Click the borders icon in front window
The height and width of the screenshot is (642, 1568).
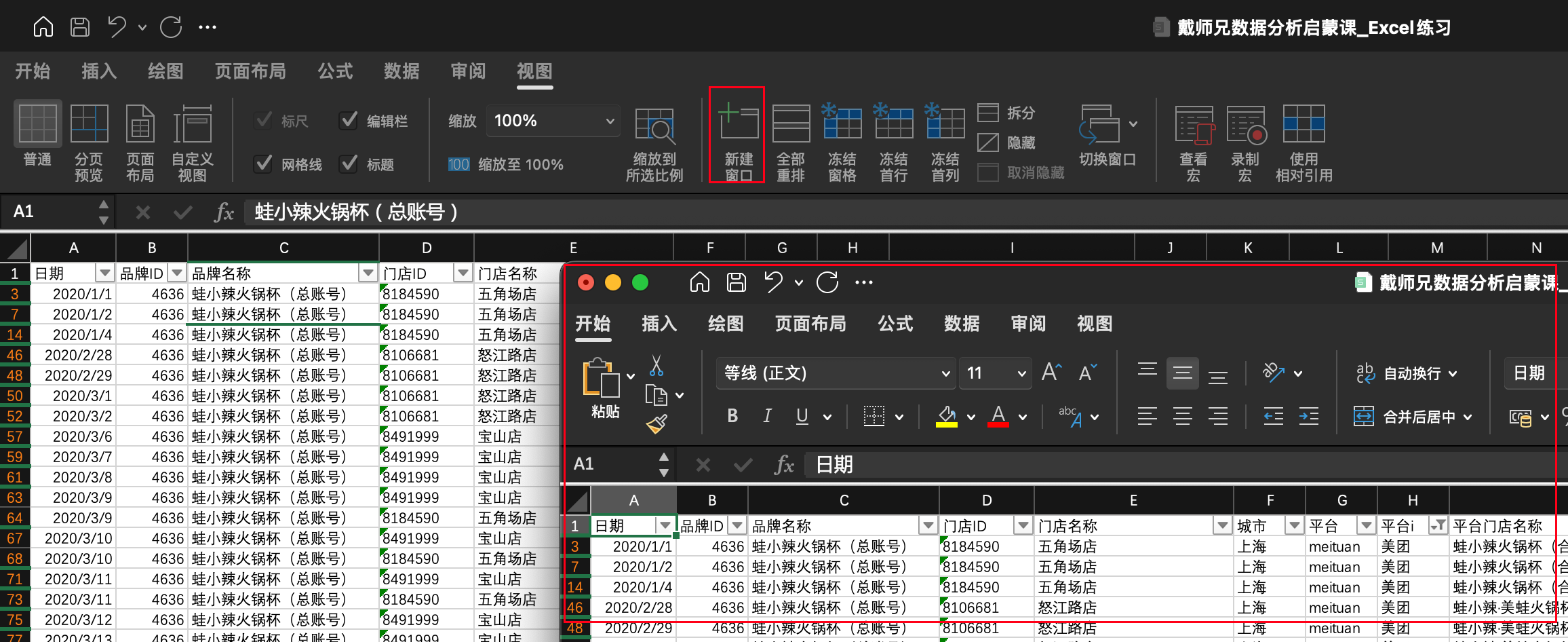pos(874,416)
